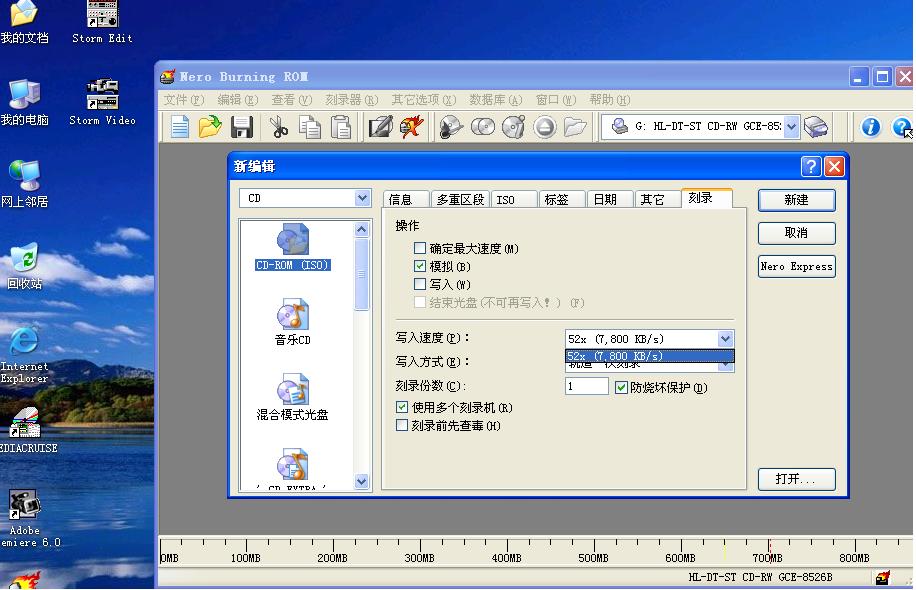
Task: Open Storm Video desktop shortcut
Action: pos(102,102)
